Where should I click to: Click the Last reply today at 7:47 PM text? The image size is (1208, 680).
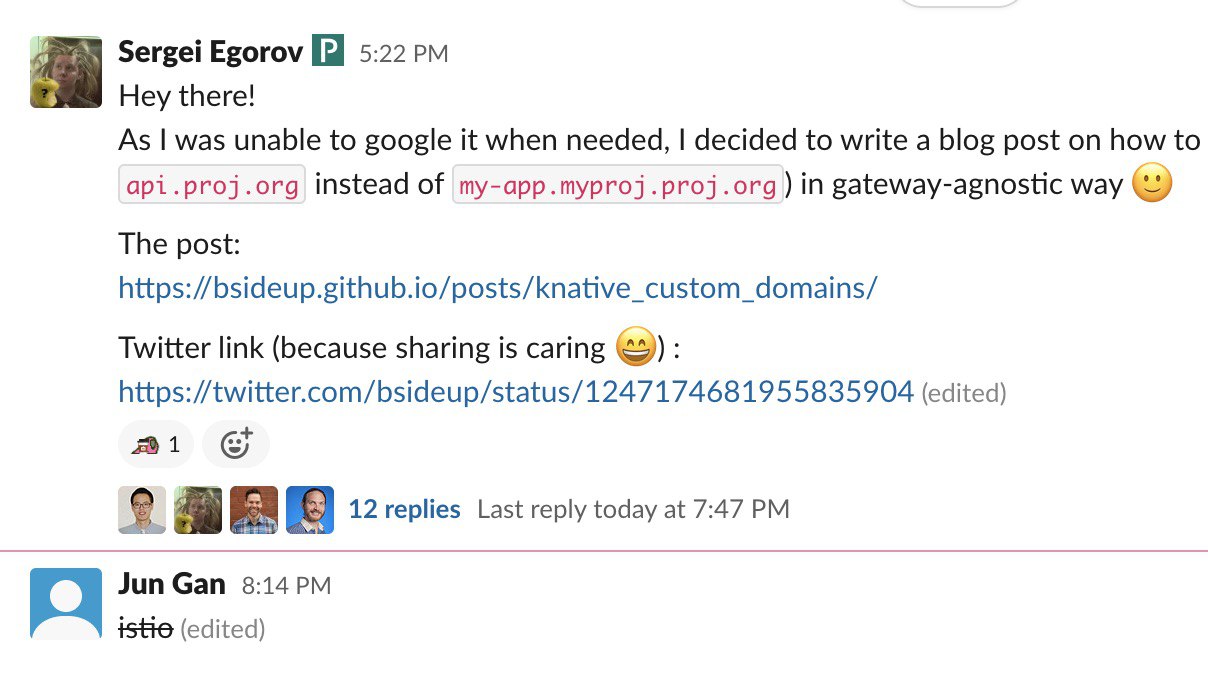coord(633,509)
